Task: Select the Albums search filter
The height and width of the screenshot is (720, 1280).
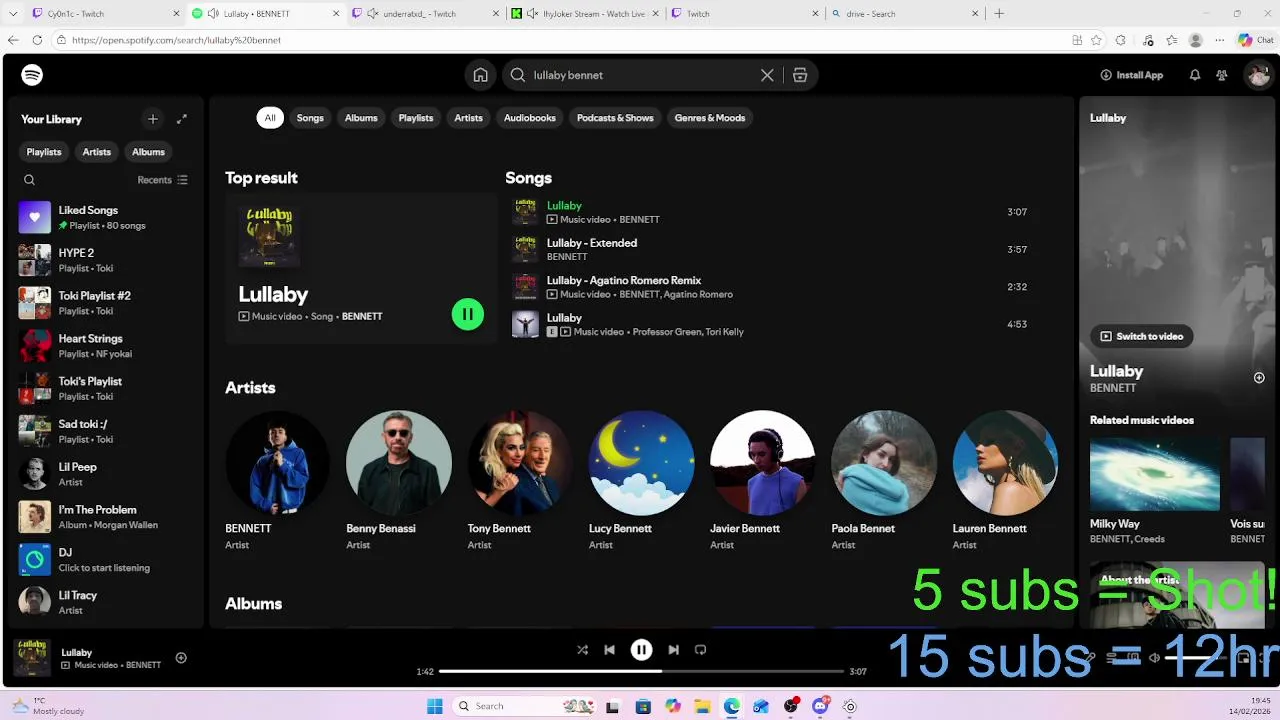Action: tap(361, 118)
